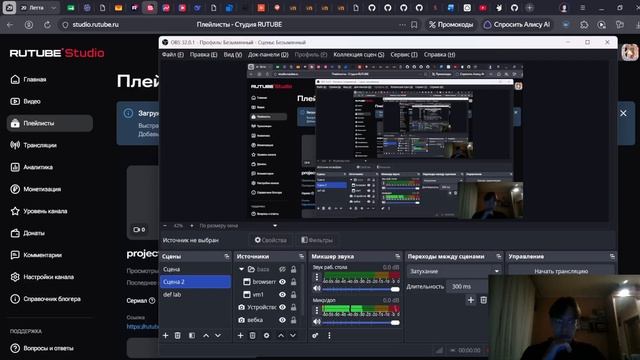The image size is (640, 360).
Task: Open Правка menu in OBS
Action: pos(203,55)
